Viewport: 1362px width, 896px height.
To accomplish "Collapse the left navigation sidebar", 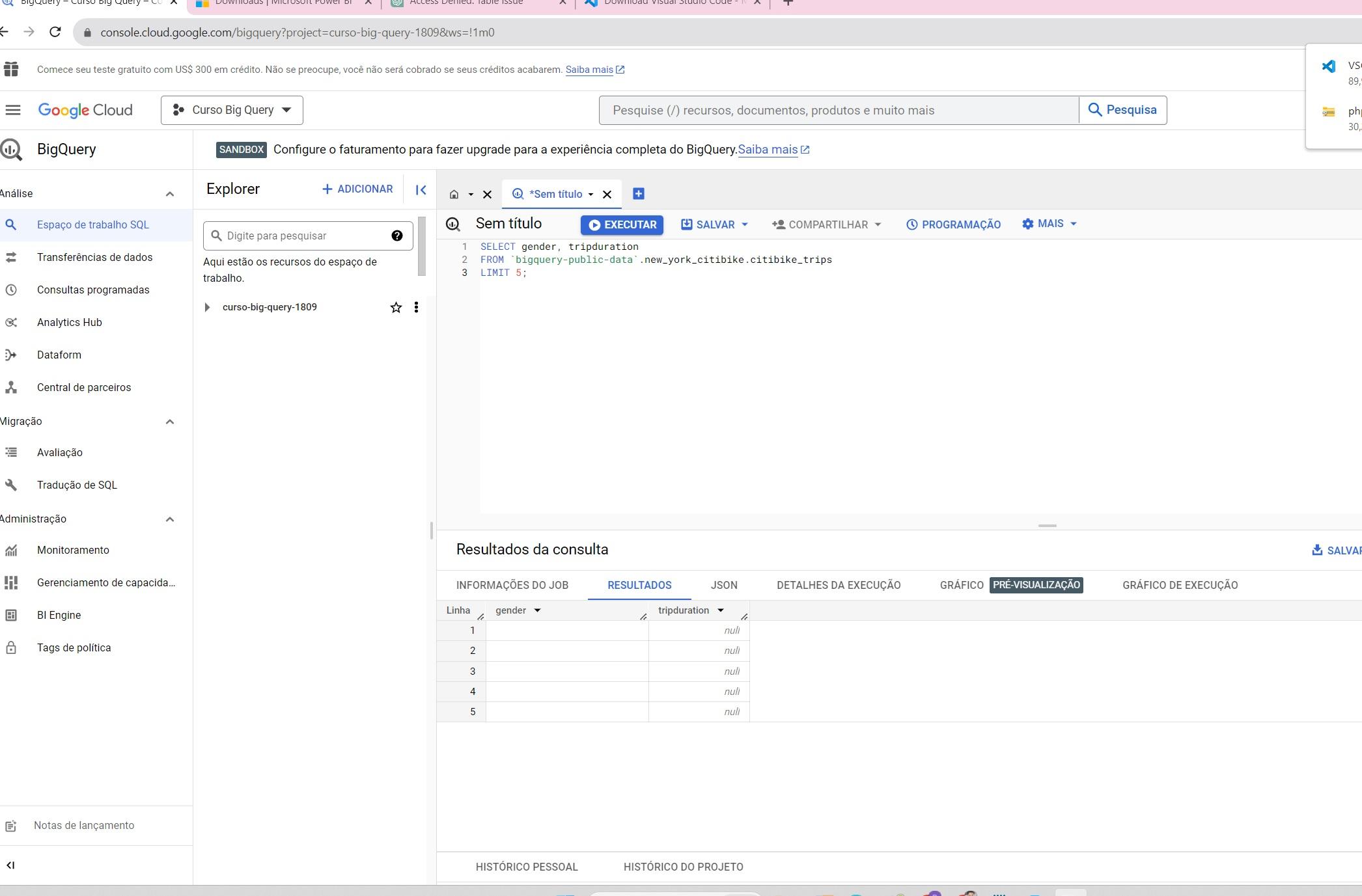I will tap(10, 865).
